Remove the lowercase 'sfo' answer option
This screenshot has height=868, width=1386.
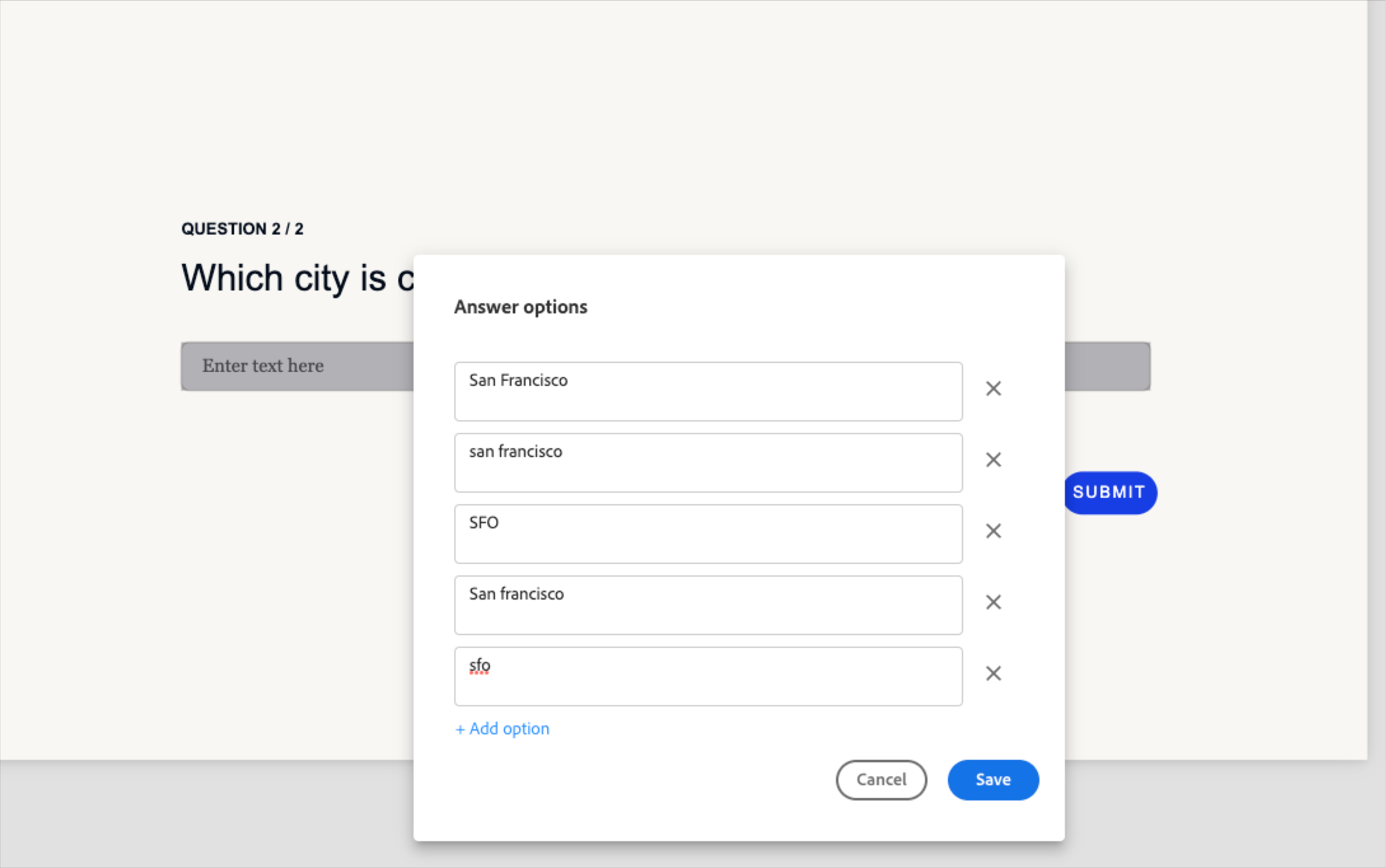[x=993, y=673]
